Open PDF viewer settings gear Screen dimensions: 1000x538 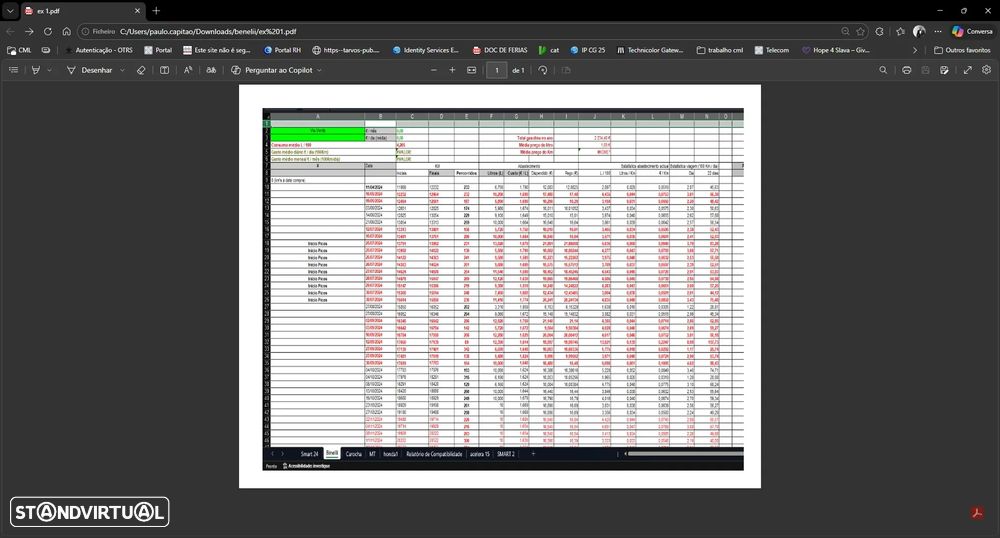pos(987,70)
